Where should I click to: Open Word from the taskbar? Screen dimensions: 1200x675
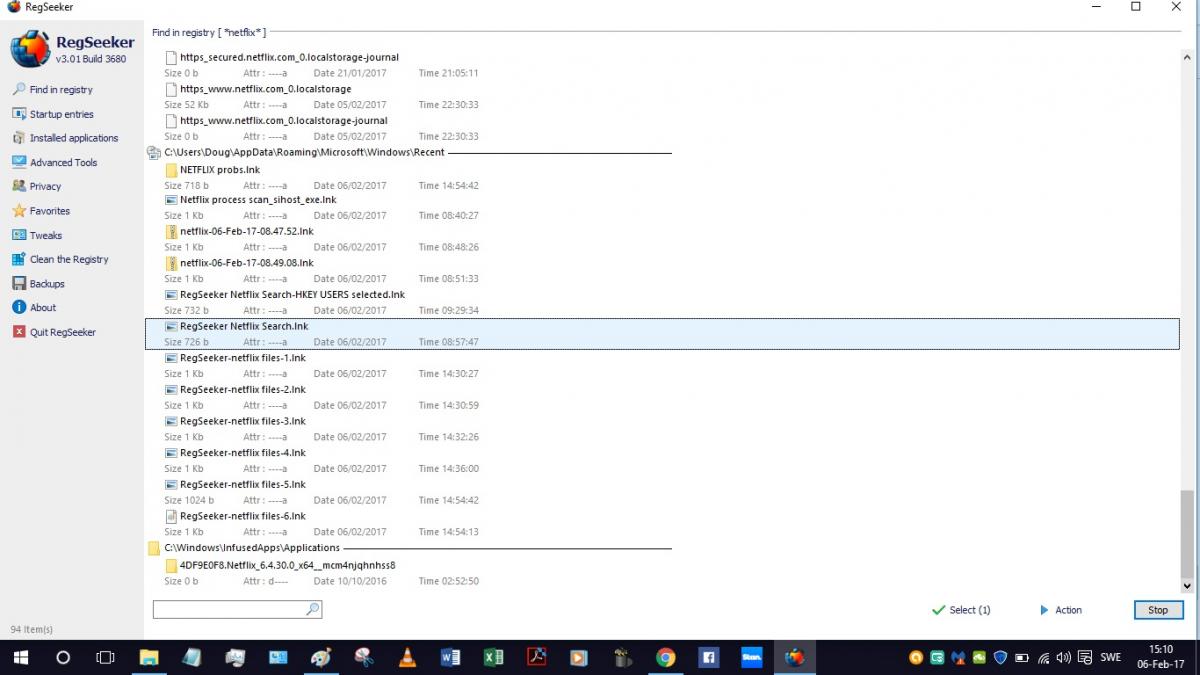(x=450, y=657)
